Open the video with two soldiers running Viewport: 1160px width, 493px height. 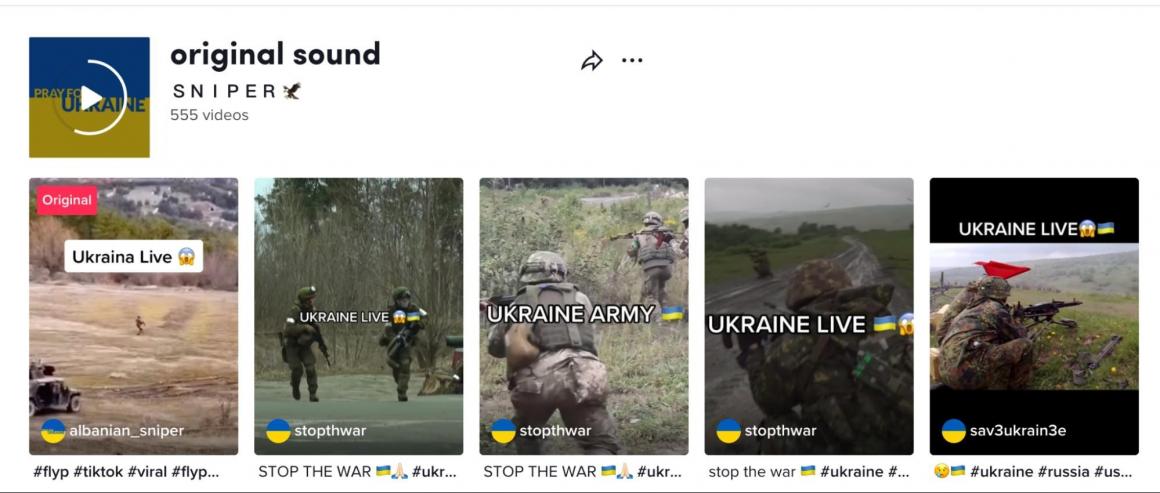(x=359, y=316)
